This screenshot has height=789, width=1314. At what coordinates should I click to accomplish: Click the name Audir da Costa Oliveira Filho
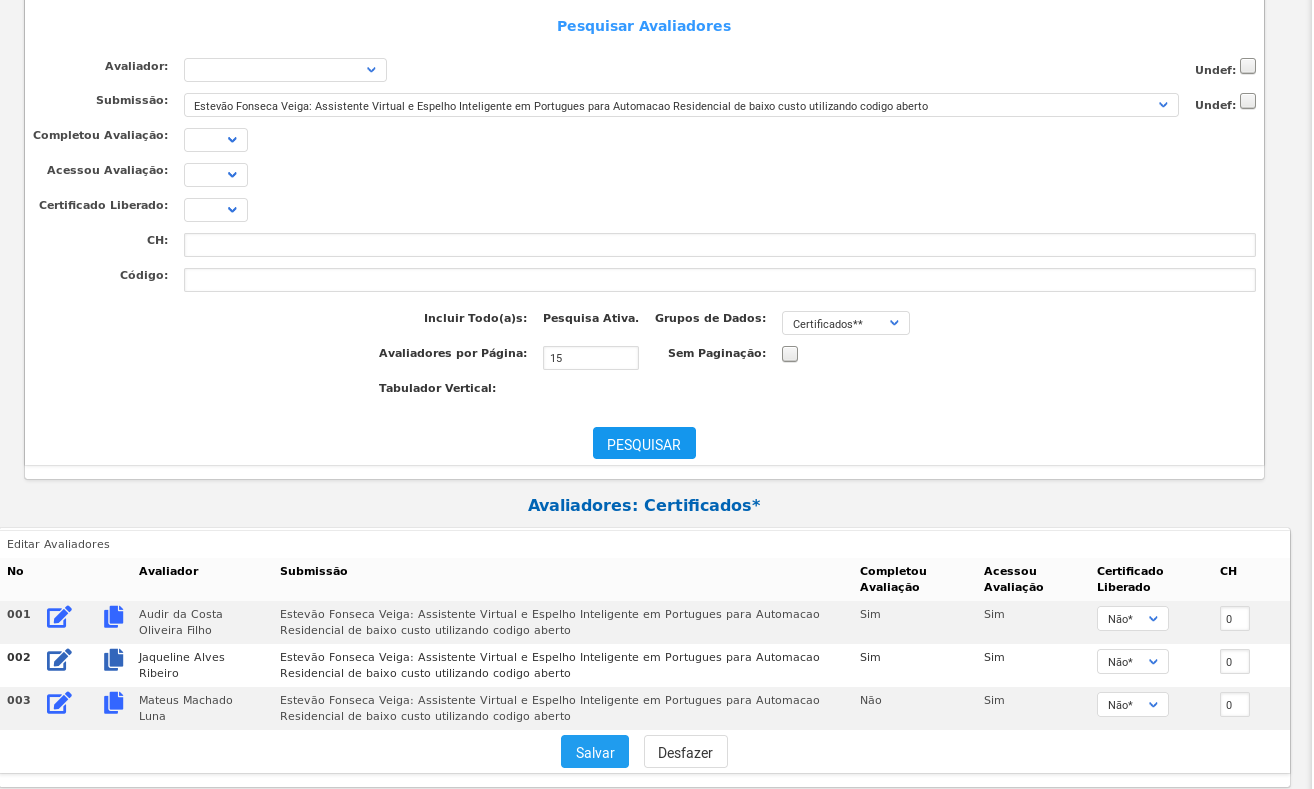[181, 622]
